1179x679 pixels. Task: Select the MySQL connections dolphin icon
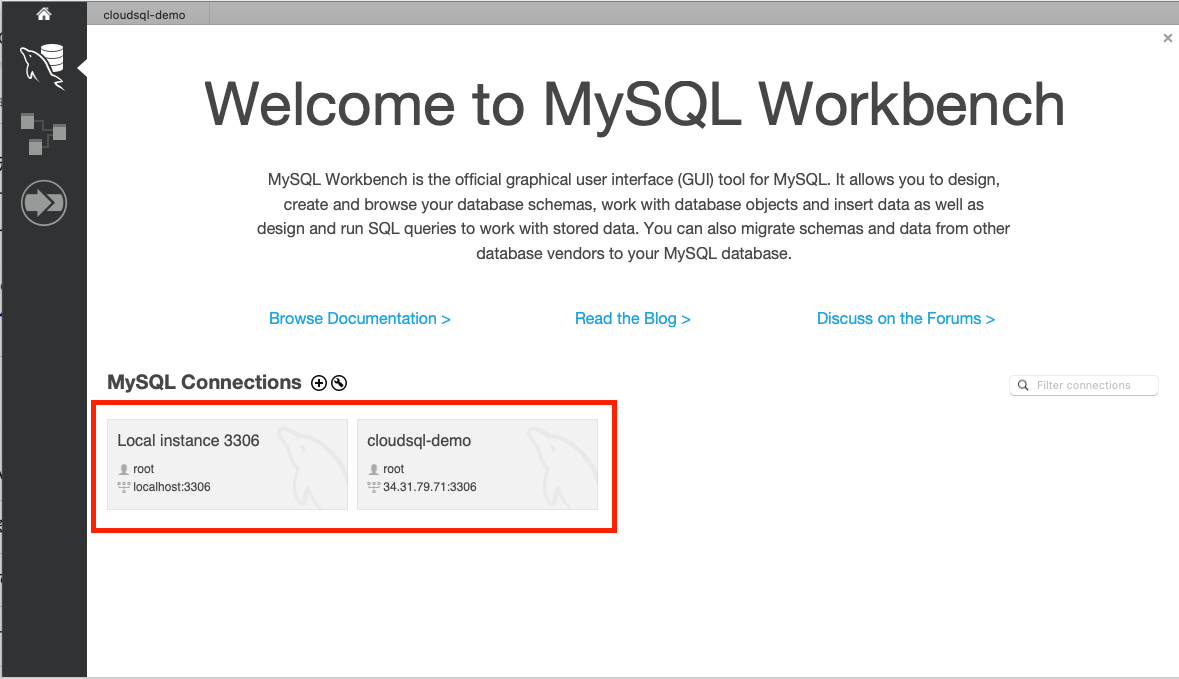click(43, 68)
